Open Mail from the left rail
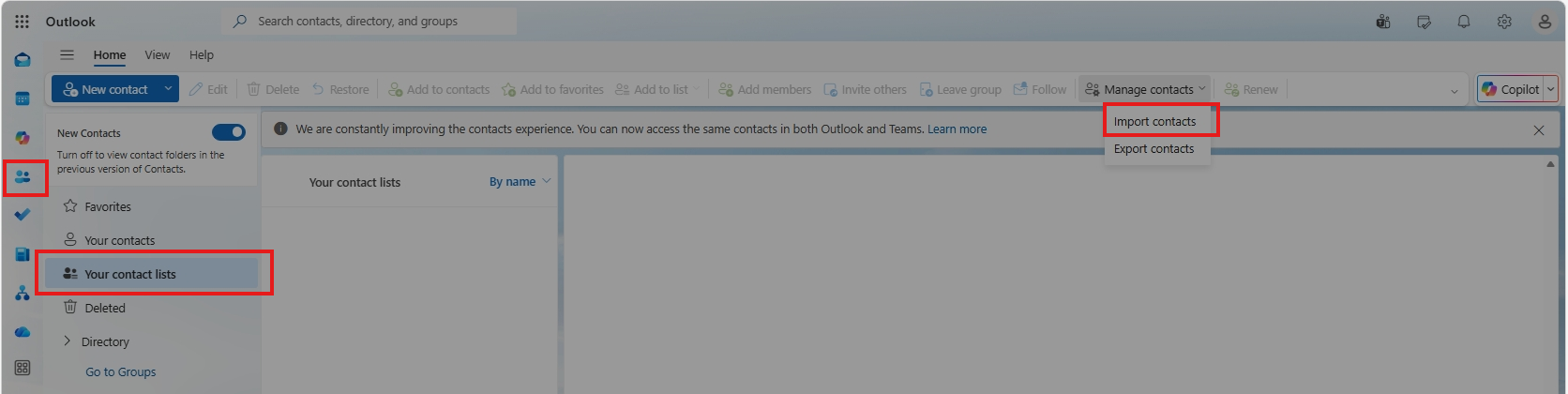Viewport: 1568px width, 394px height. [x=23, y=60]
